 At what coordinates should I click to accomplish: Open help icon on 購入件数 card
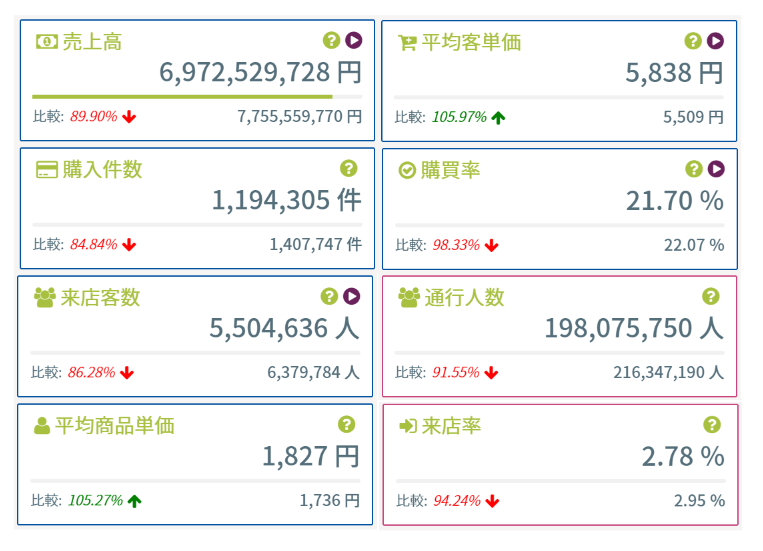click(x=348, y=168)
